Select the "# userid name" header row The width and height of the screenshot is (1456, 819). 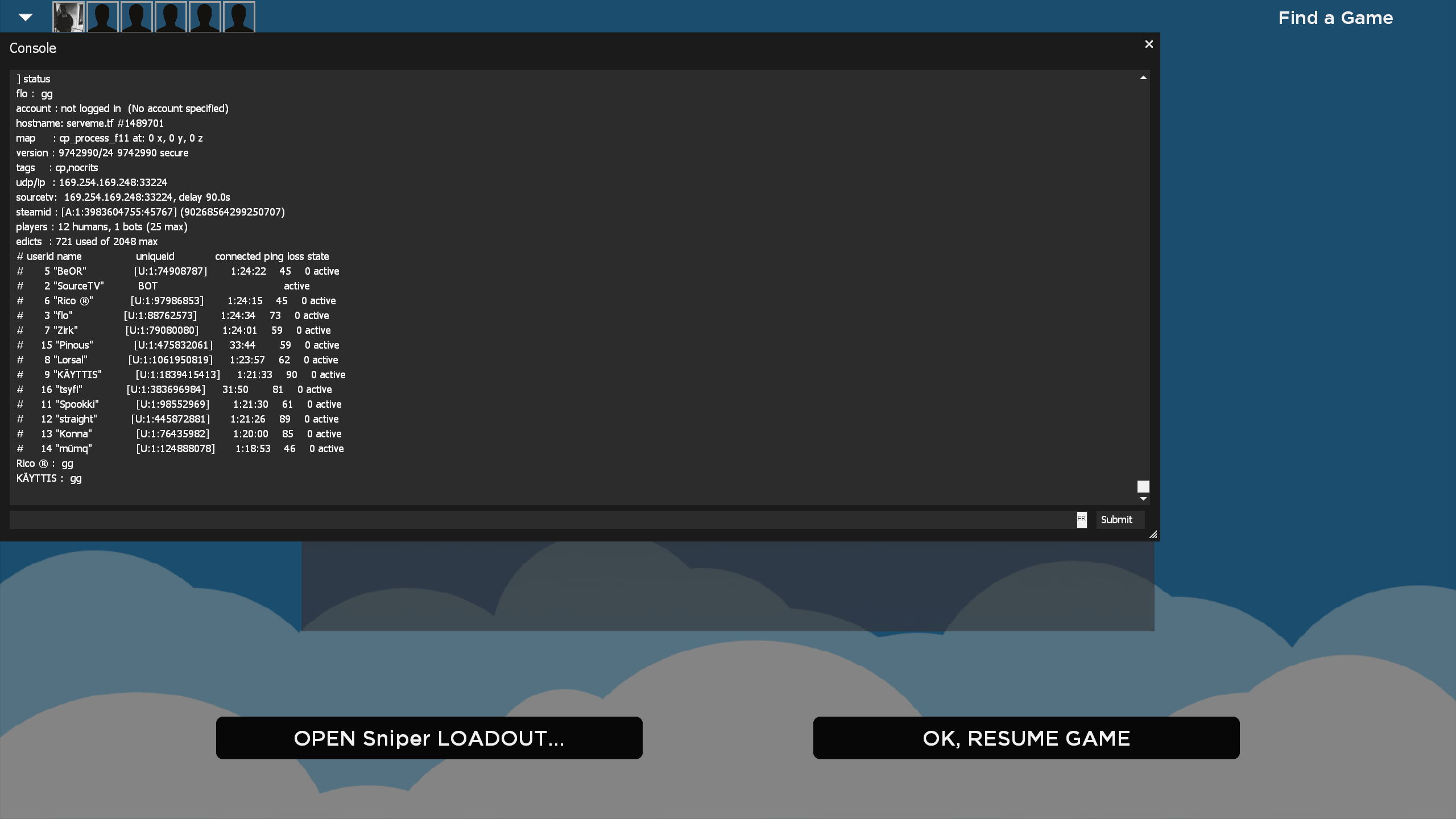(173, 257)
